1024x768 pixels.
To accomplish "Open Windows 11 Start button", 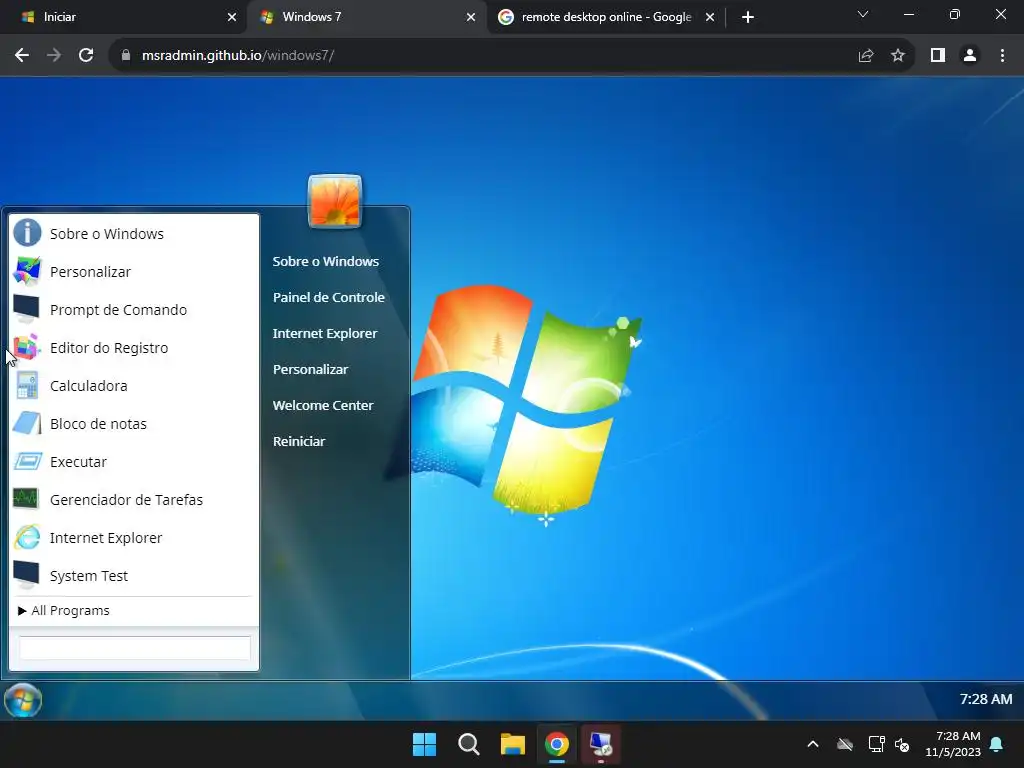I will 424,744.
